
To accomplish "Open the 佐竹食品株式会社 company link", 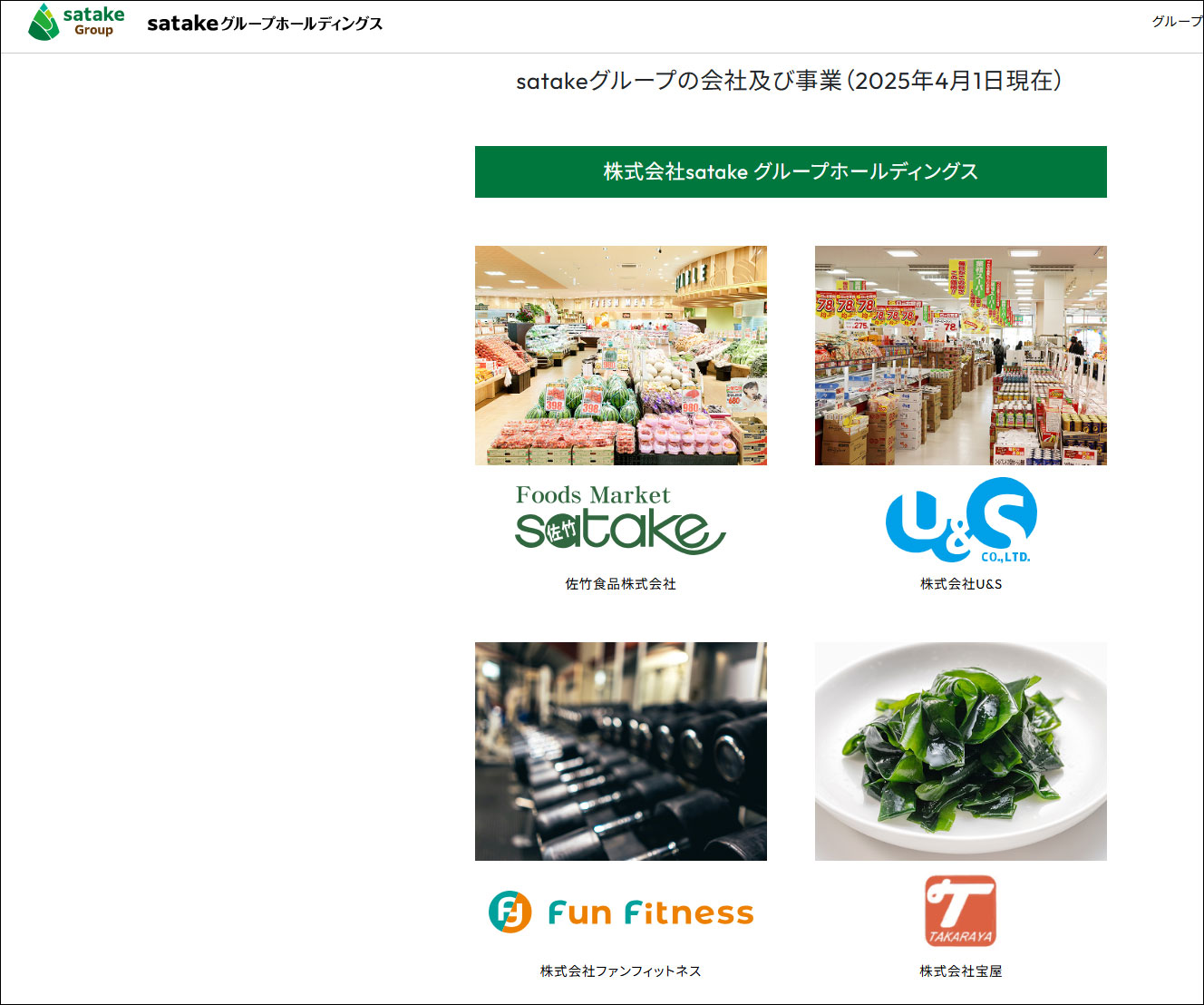I will [x=621, y=584].
